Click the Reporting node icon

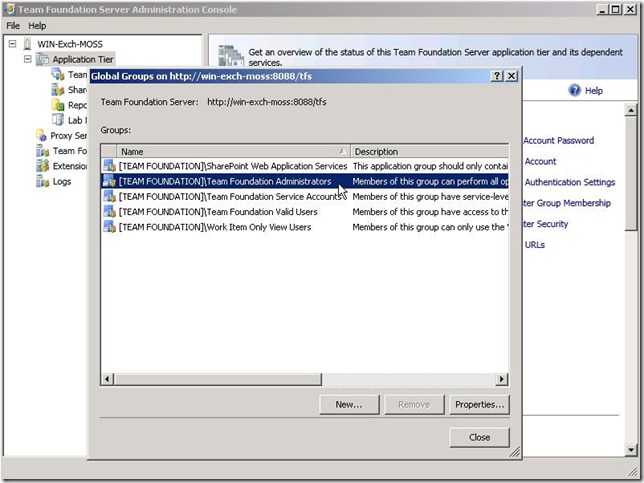(58, 105)
